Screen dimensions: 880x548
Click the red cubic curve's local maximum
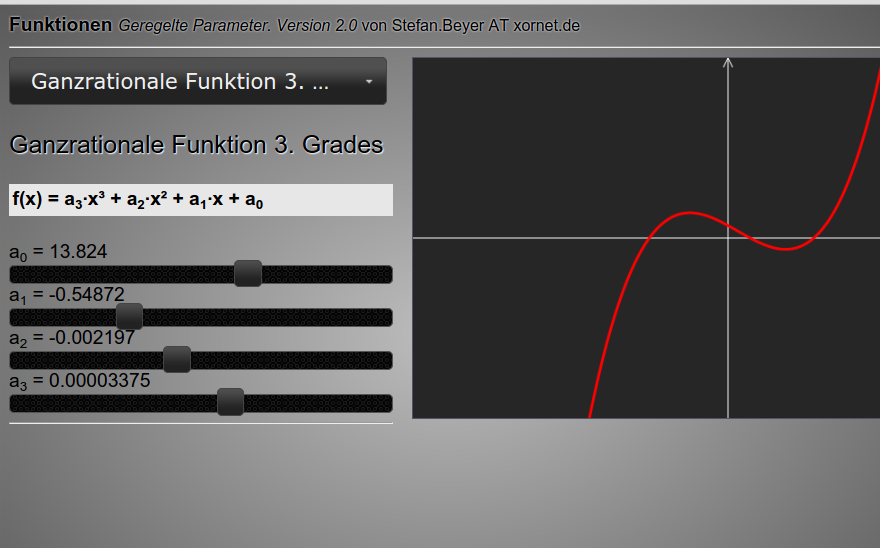click(690, 213)
